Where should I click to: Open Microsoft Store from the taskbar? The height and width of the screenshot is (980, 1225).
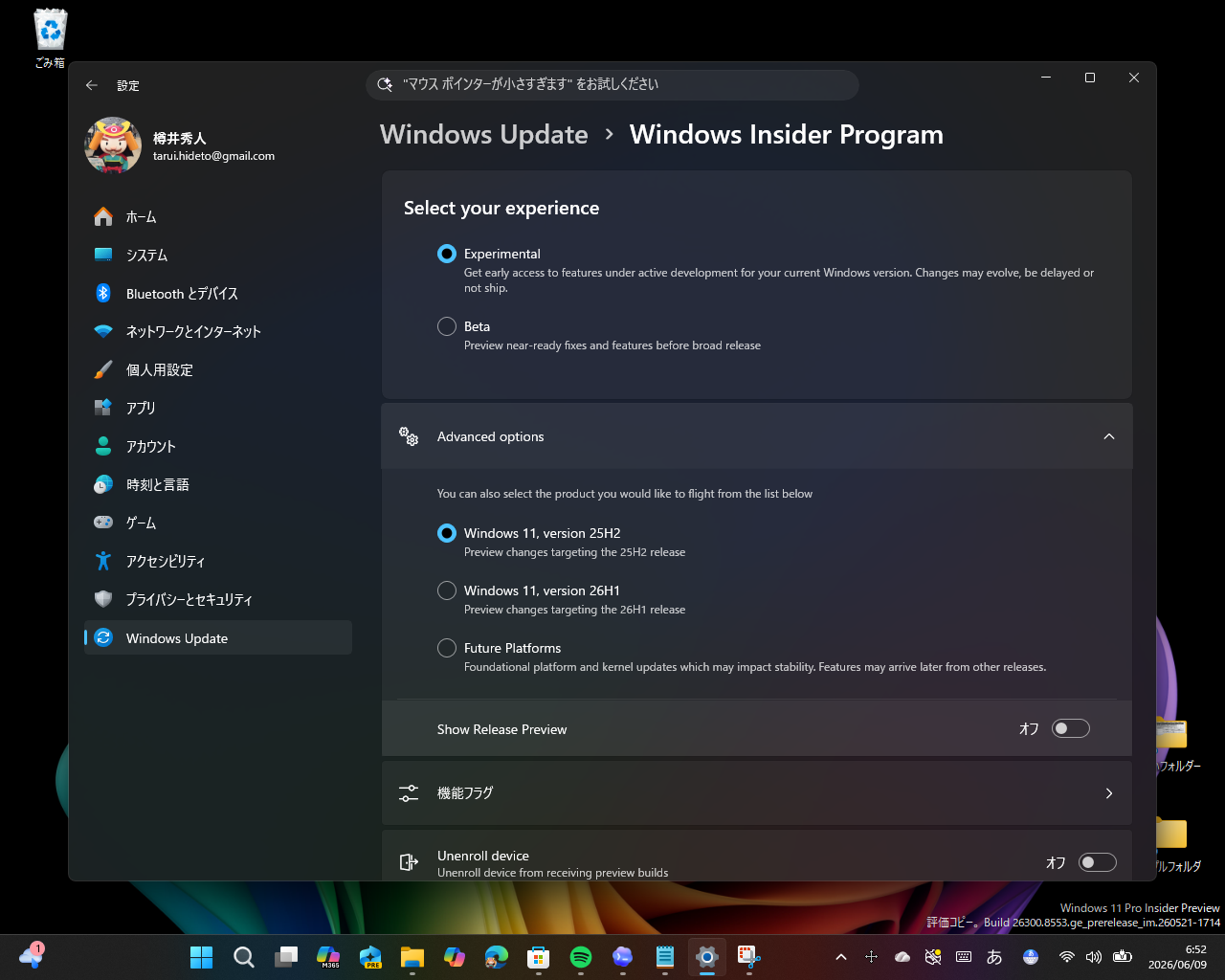pyautogui.click(x=539, y=957)
